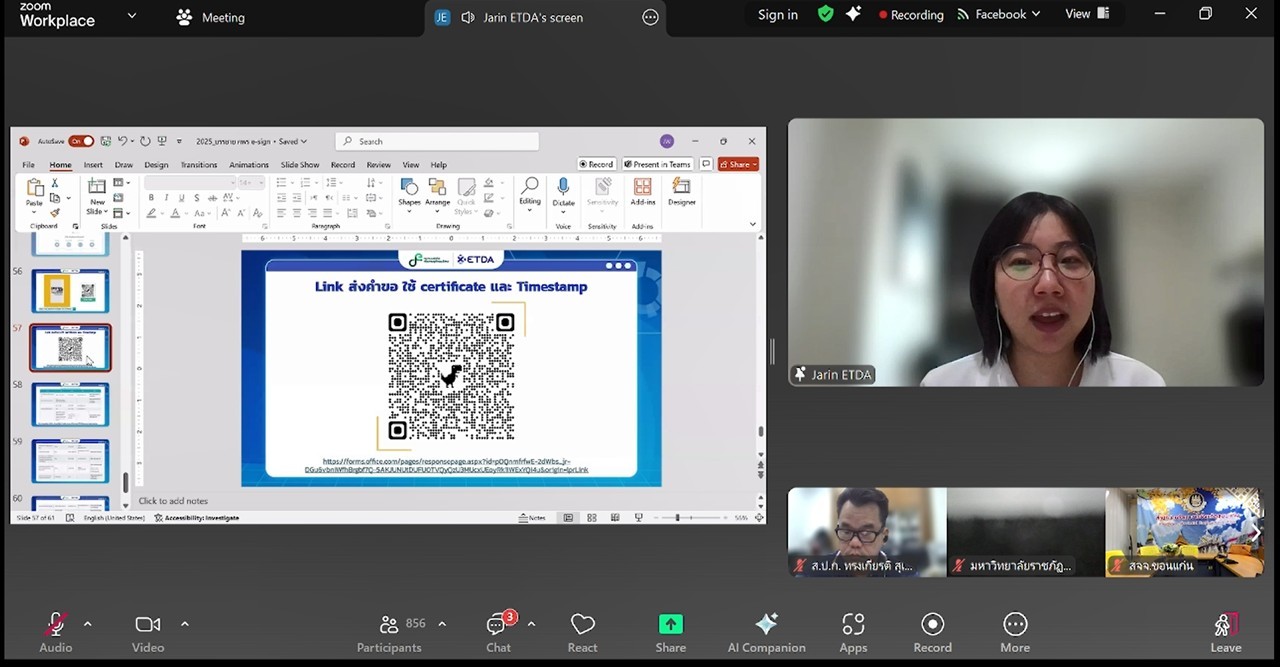Click the Leave meeting button
The height and width of the screenshot is (668, 1280).
pos(1226,633)
